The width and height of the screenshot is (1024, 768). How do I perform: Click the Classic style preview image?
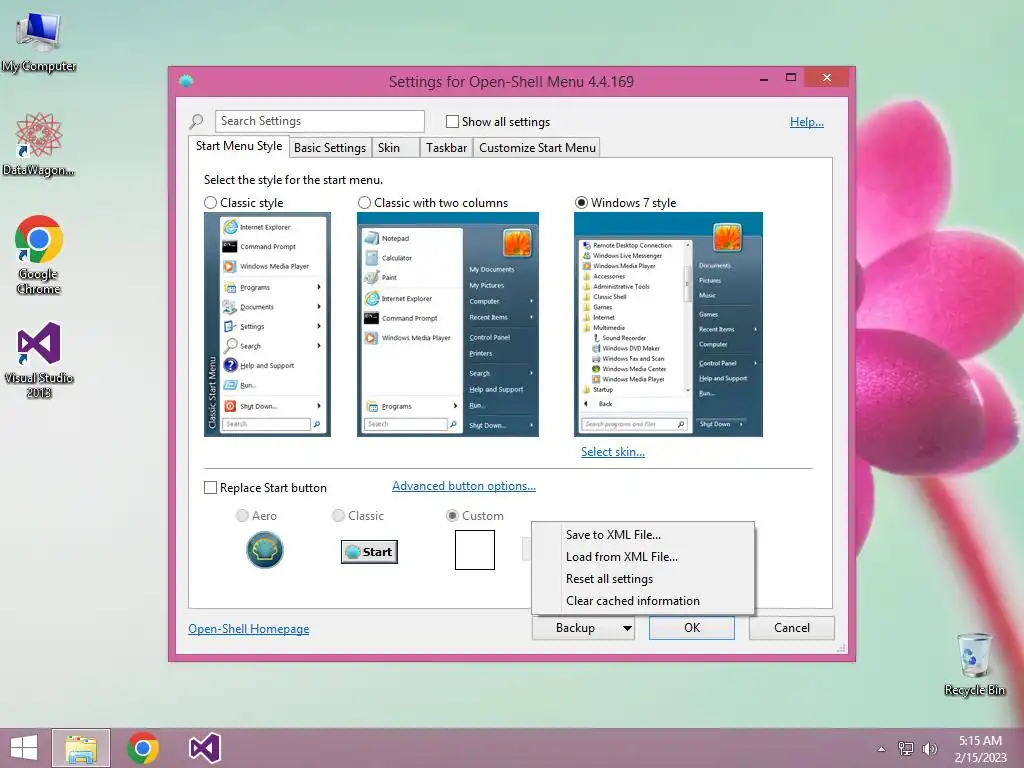tap(267, 325)
